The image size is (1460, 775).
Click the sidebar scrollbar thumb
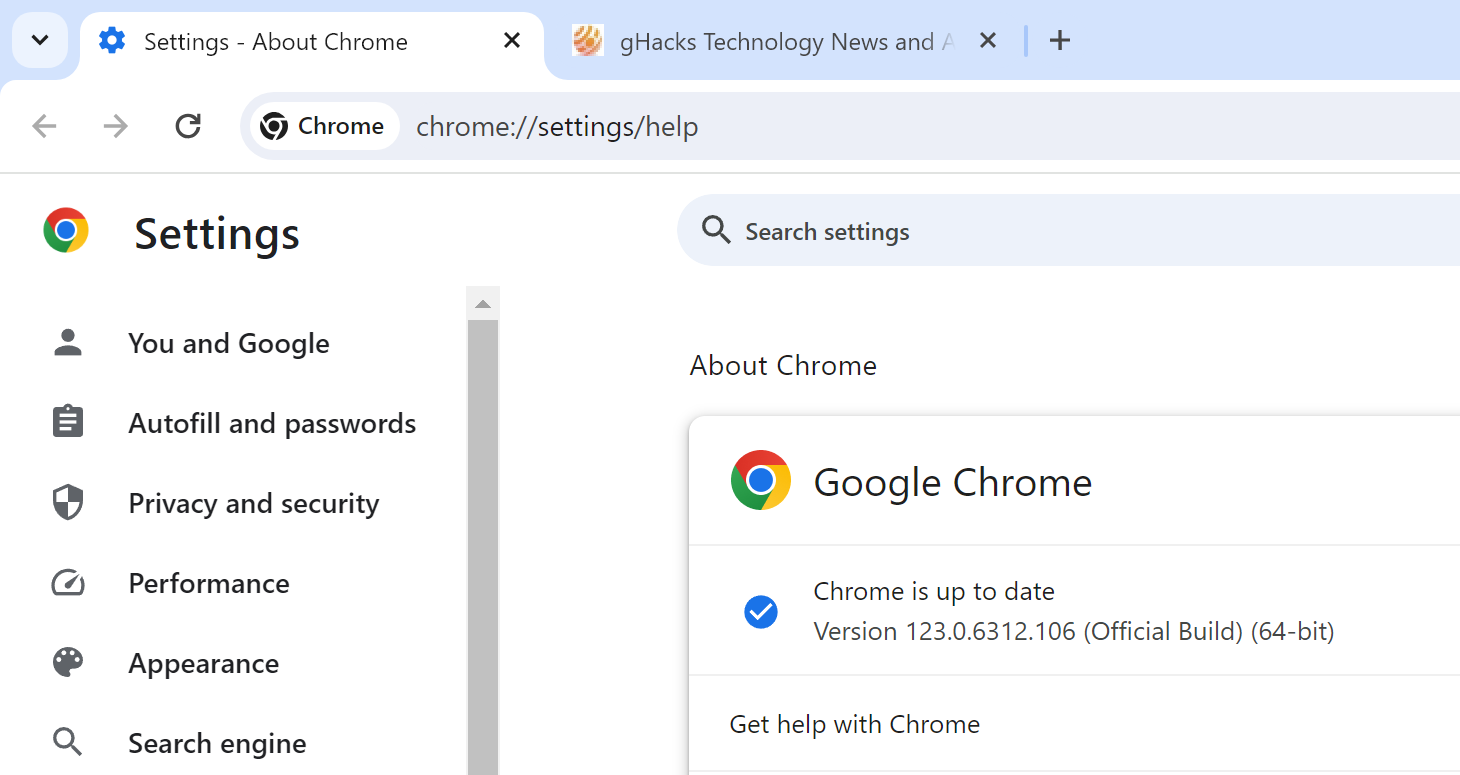(483, 547)
